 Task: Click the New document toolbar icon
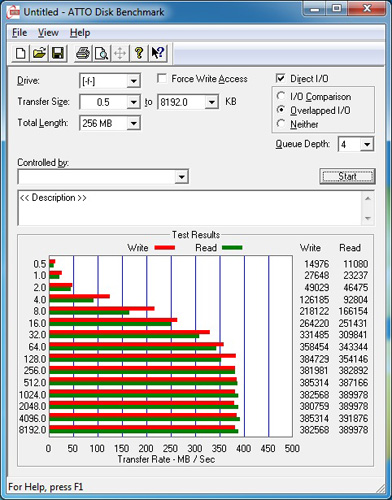pos(21,53)
